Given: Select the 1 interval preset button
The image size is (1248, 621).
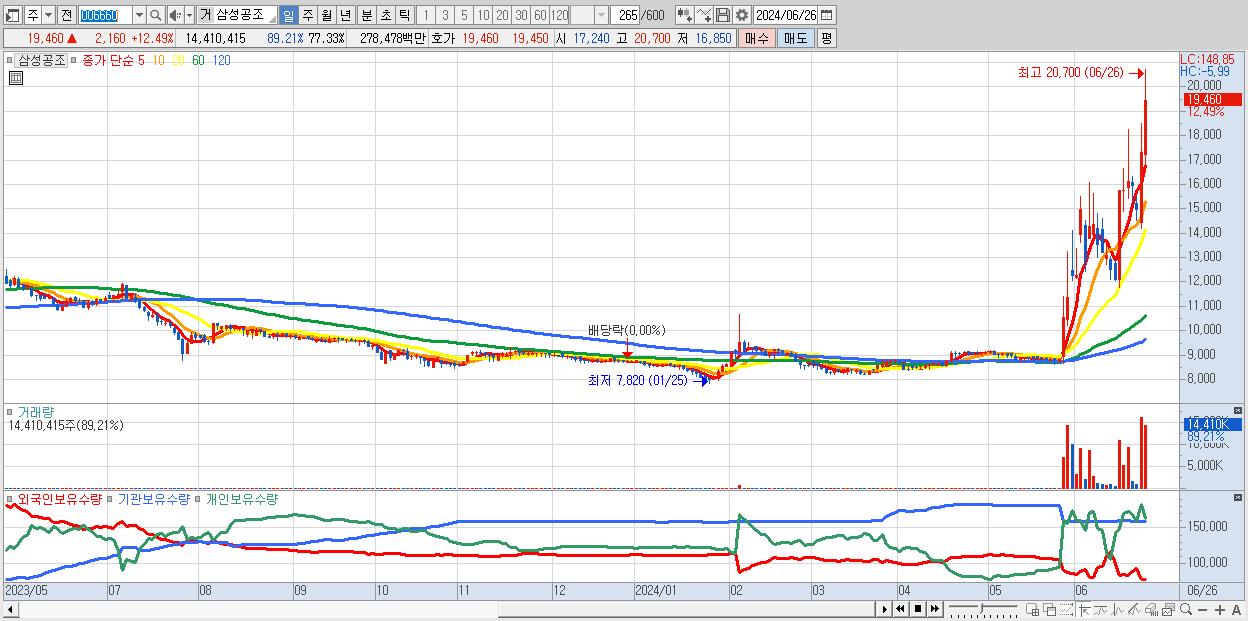Looking at the screenshot, I should (426, 15).
